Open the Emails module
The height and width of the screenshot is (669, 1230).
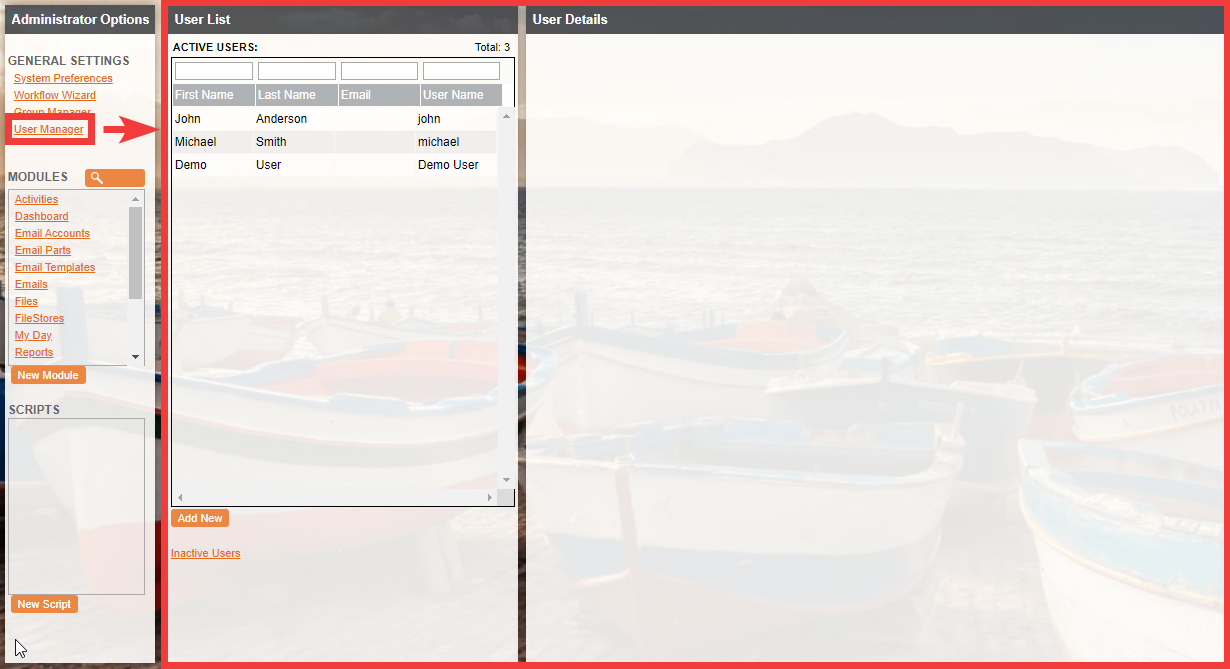pos(31,284)
